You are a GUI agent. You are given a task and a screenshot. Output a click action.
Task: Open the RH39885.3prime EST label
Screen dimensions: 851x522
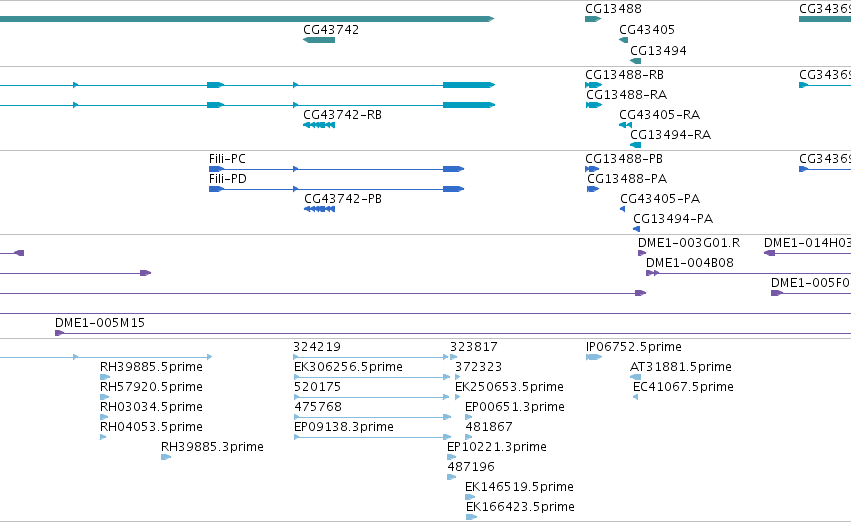[212, 447]
